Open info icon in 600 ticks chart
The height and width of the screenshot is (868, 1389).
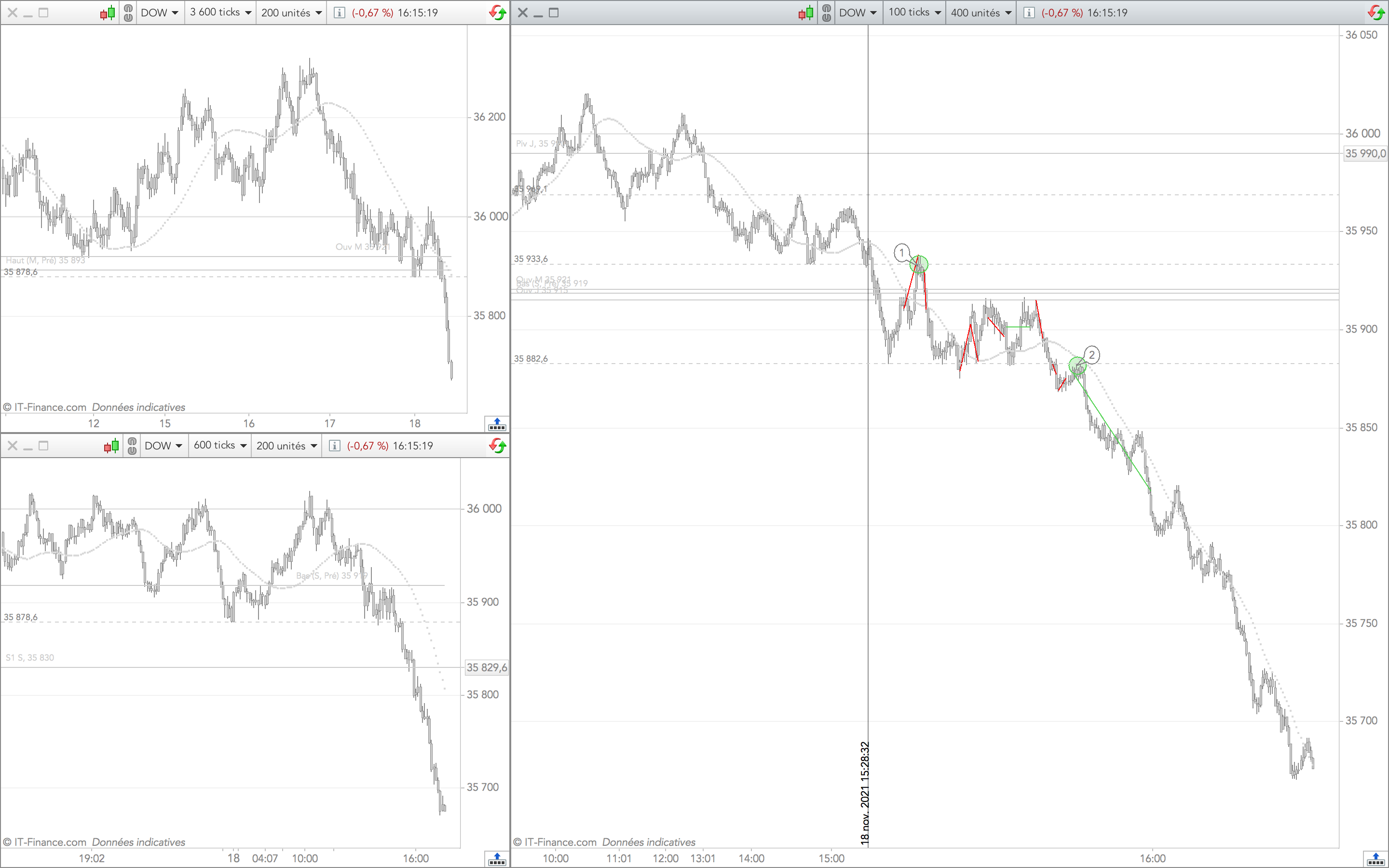[x=335, y=446]
